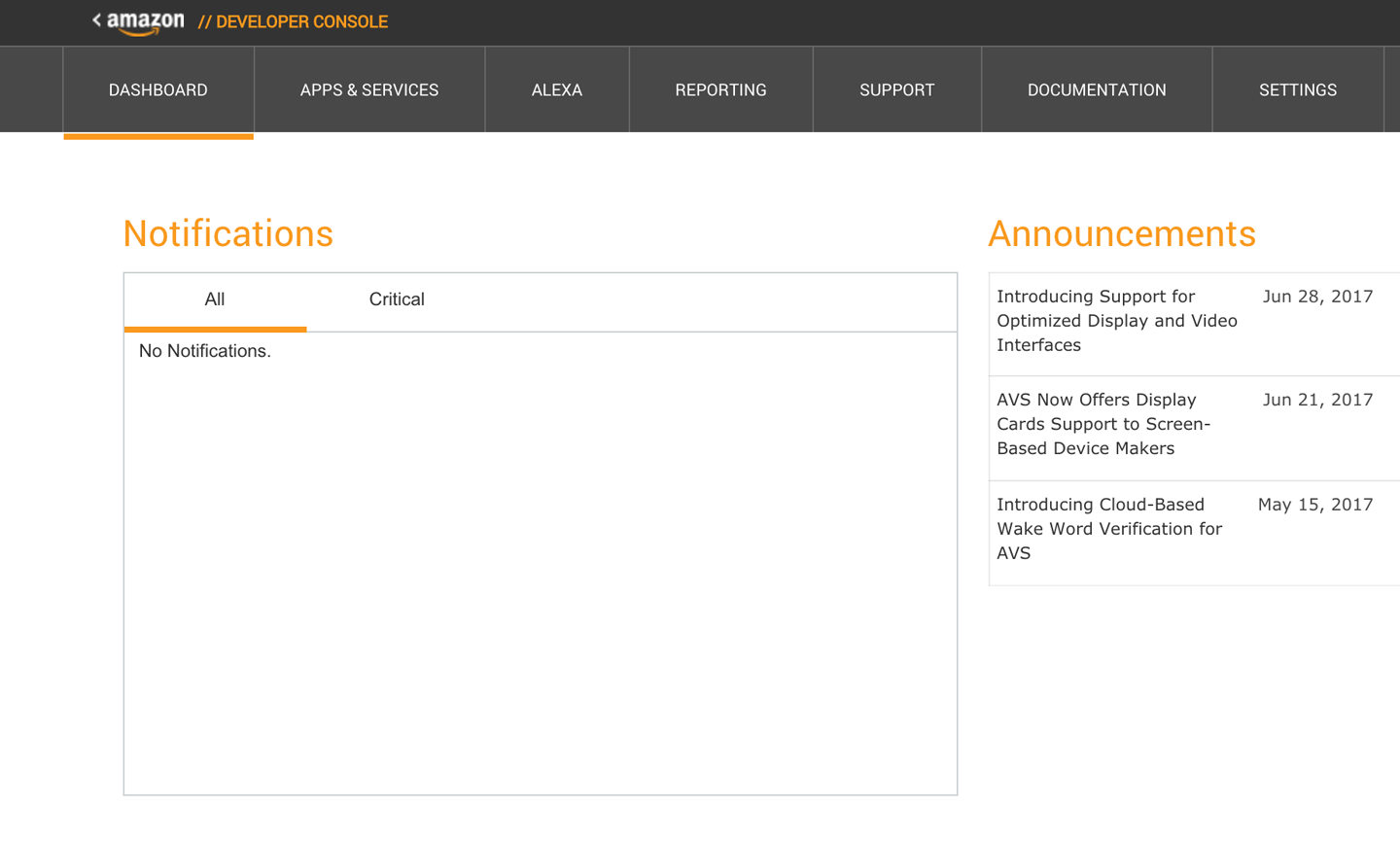Click the Amazon logo in header
The width and height of the screenshot is (1400, 843).
[145, 22]
